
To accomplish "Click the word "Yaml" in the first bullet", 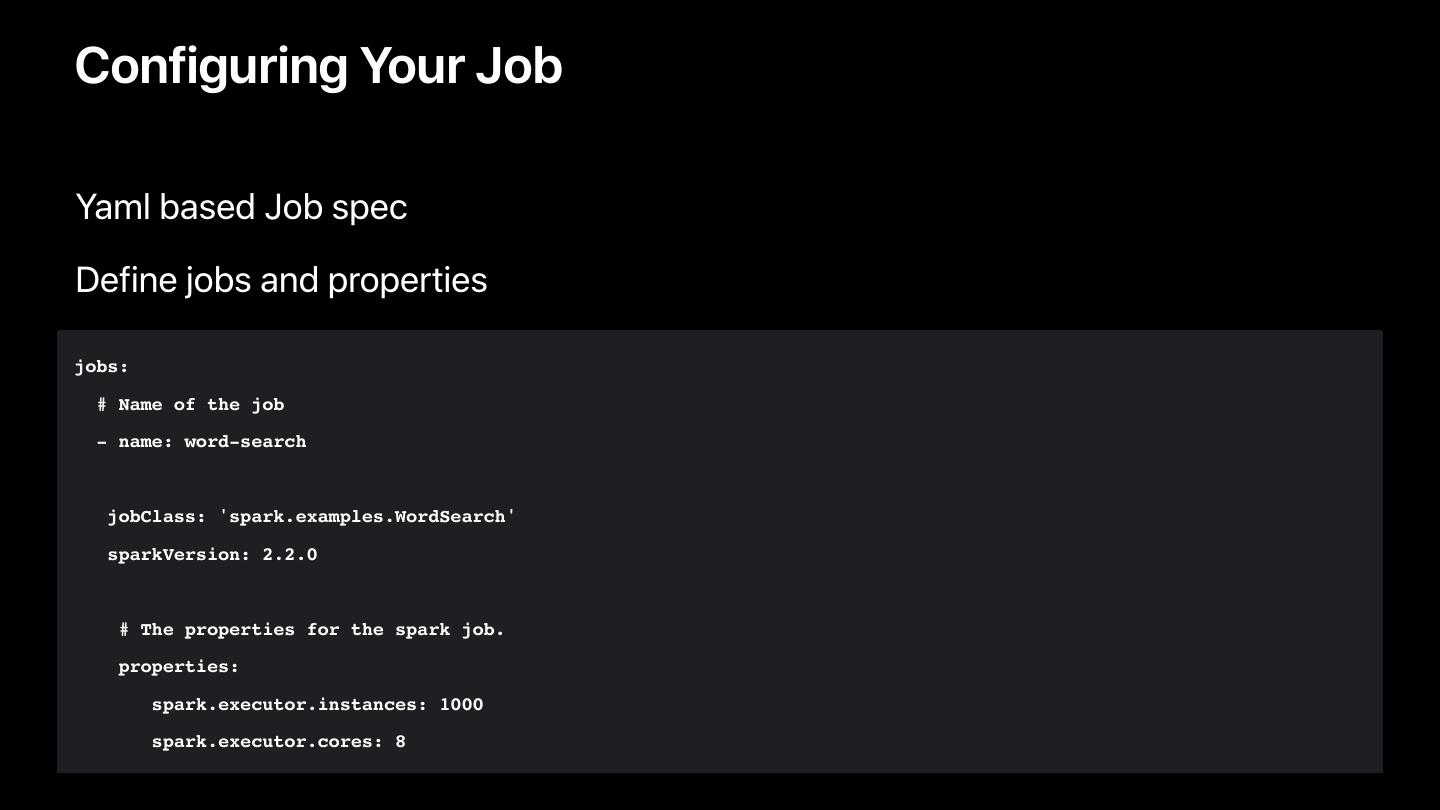I will 112,207.
